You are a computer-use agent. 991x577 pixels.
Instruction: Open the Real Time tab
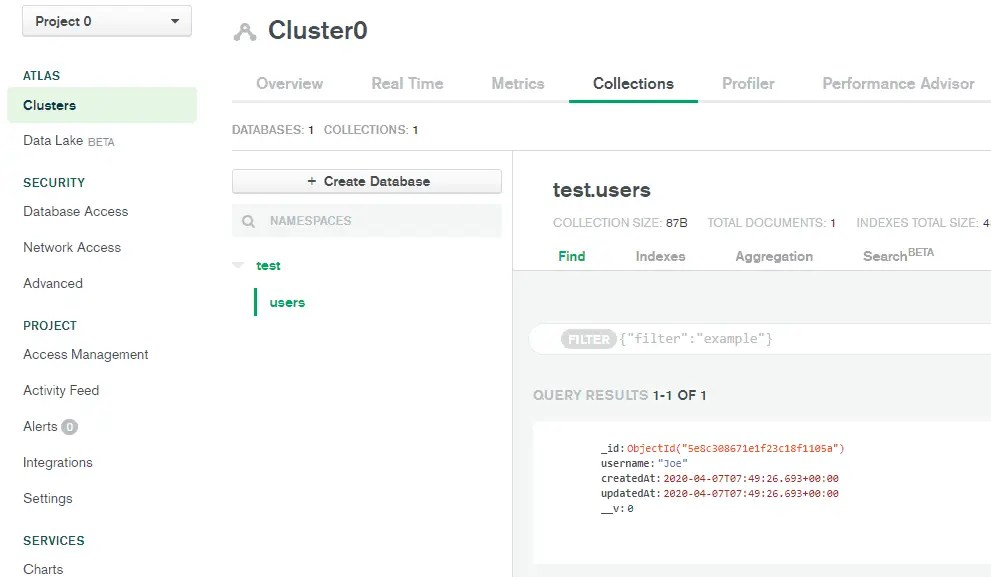point(407,83)
